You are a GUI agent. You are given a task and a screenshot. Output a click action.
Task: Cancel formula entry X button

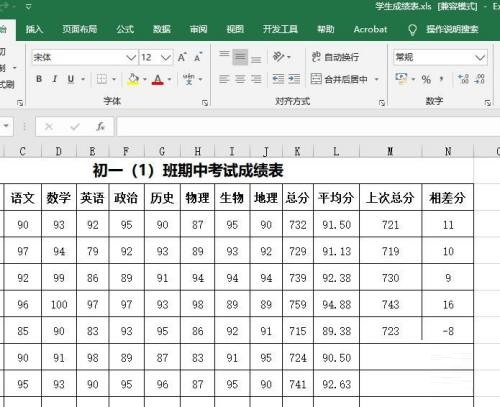click(x=49, y=126)
